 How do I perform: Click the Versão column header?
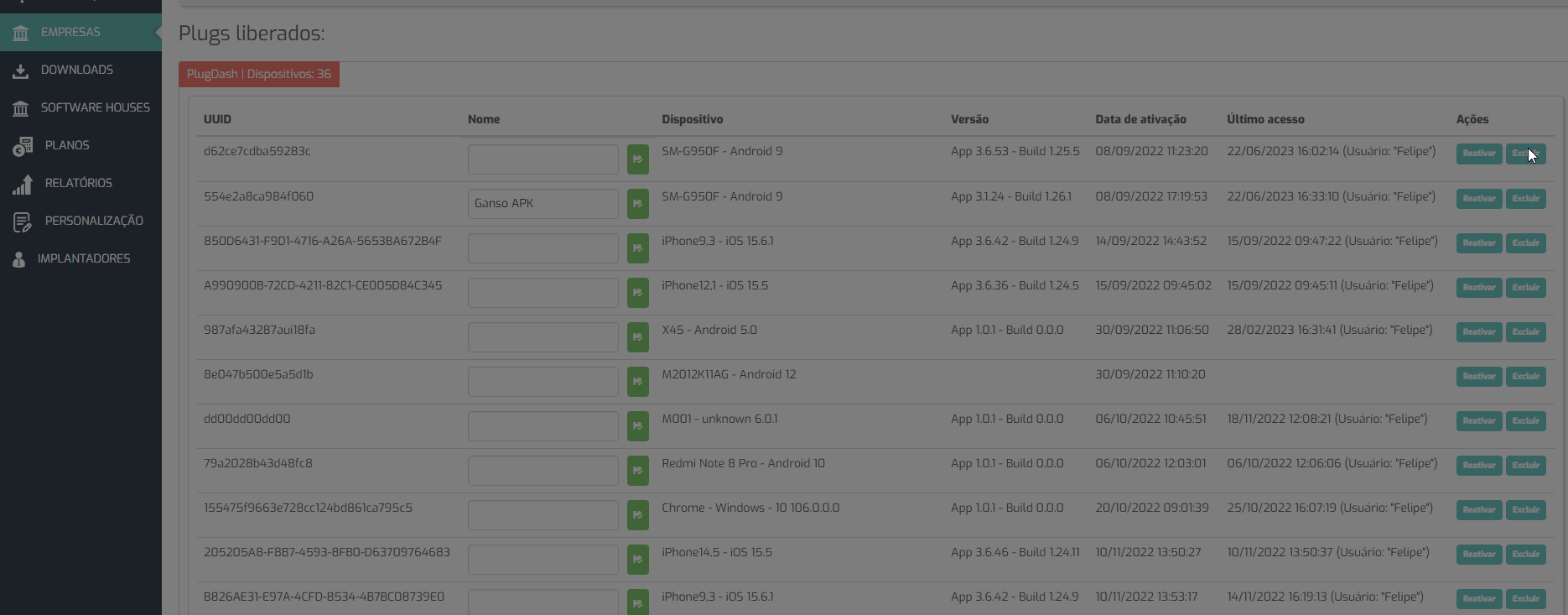(x=970, y=119)
